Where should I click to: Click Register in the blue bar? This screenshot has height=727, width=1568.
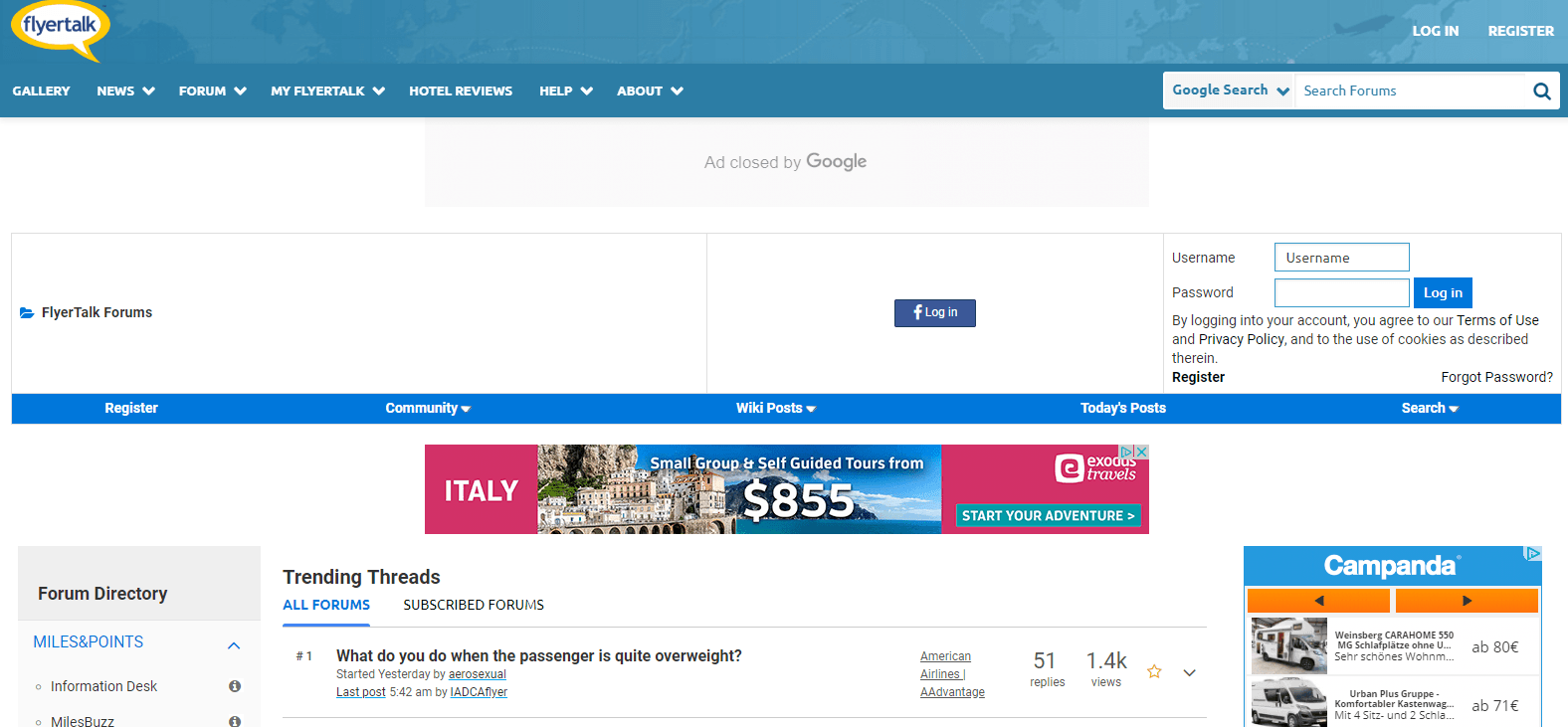[131, 409]
